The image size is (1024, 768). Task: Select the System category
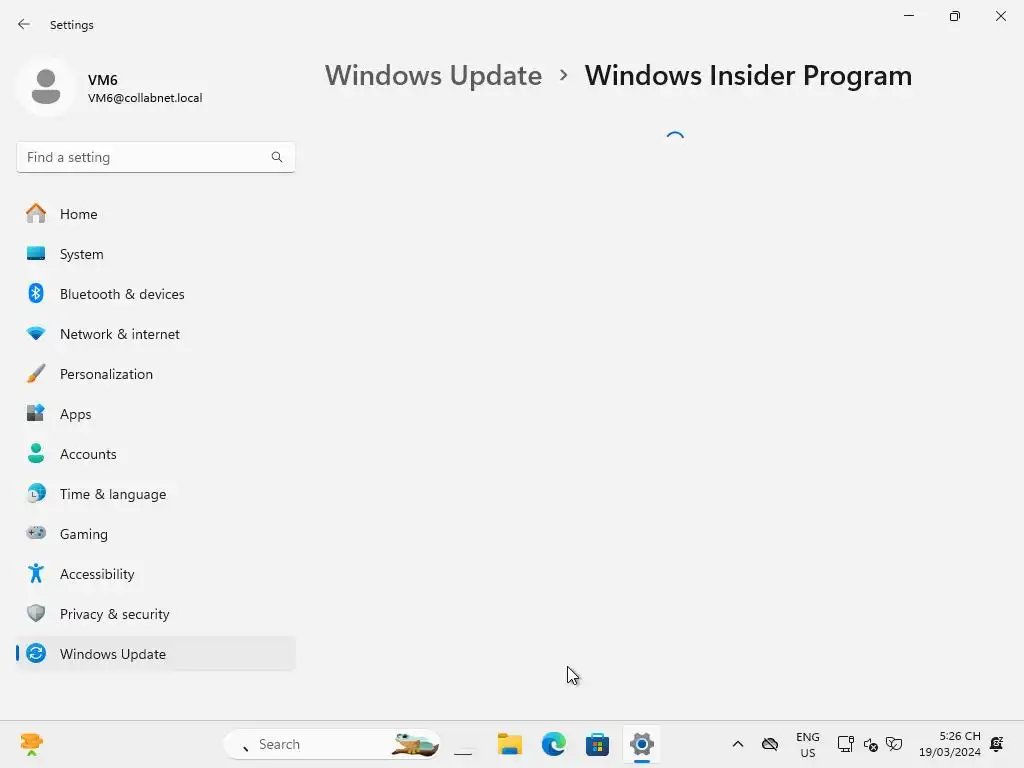155,254
